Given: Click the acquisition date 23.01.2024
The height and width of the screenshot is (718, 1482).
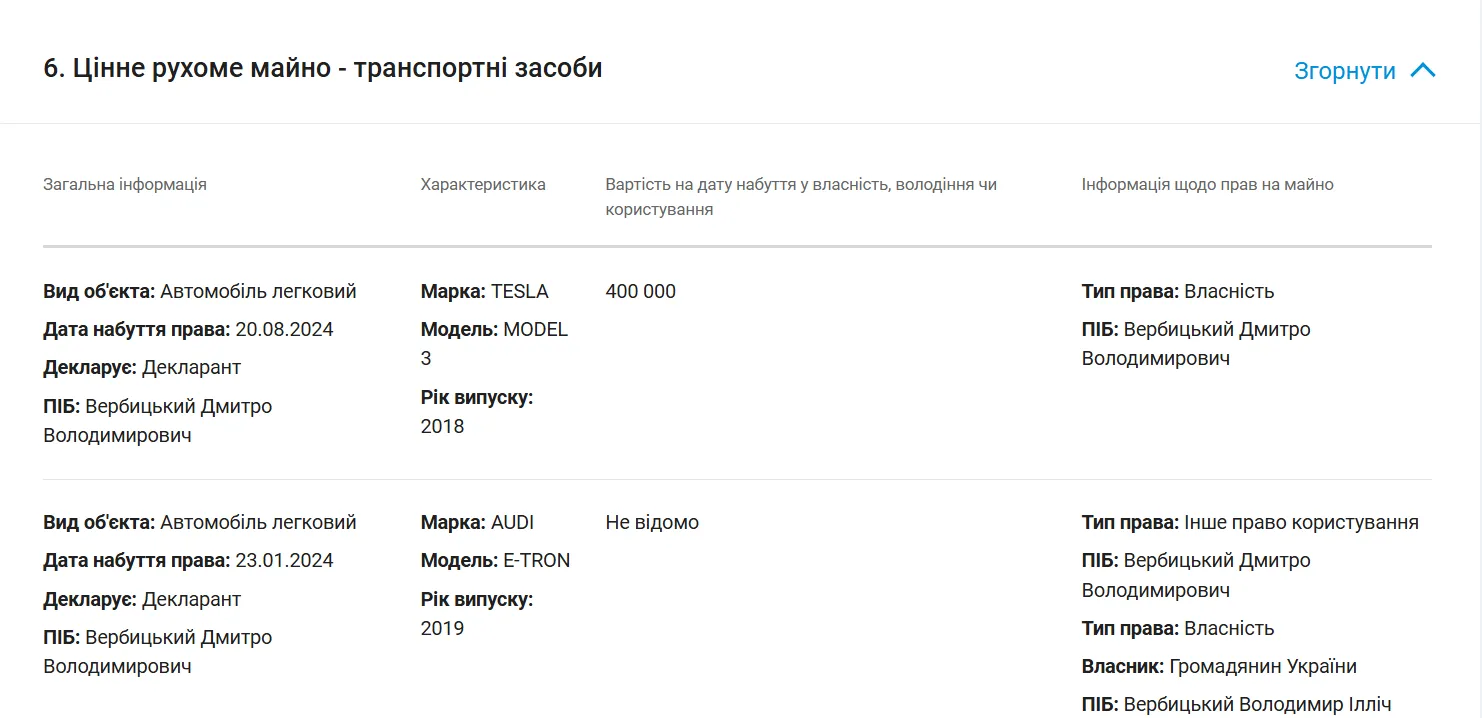Looking at the screenshot, I should coord(284,560).
